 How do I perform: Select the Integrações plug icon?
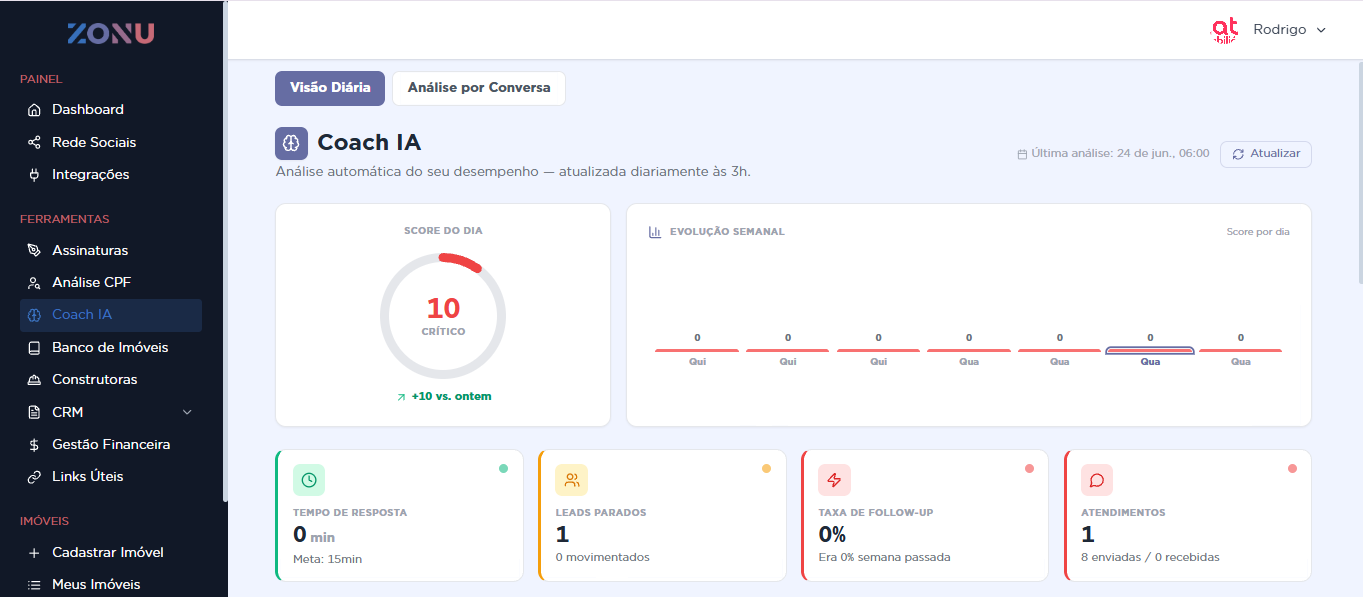point(34,175)
